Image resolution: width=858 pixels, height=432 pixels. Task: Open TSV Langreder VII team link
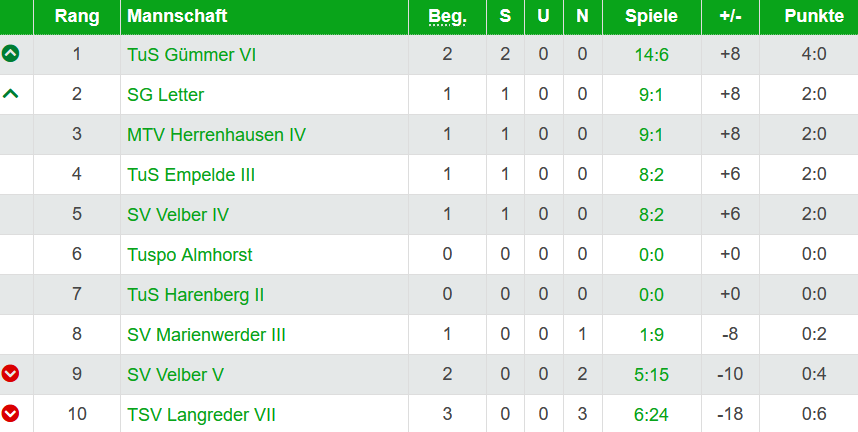pyautogui.click(x=201, y=415)
